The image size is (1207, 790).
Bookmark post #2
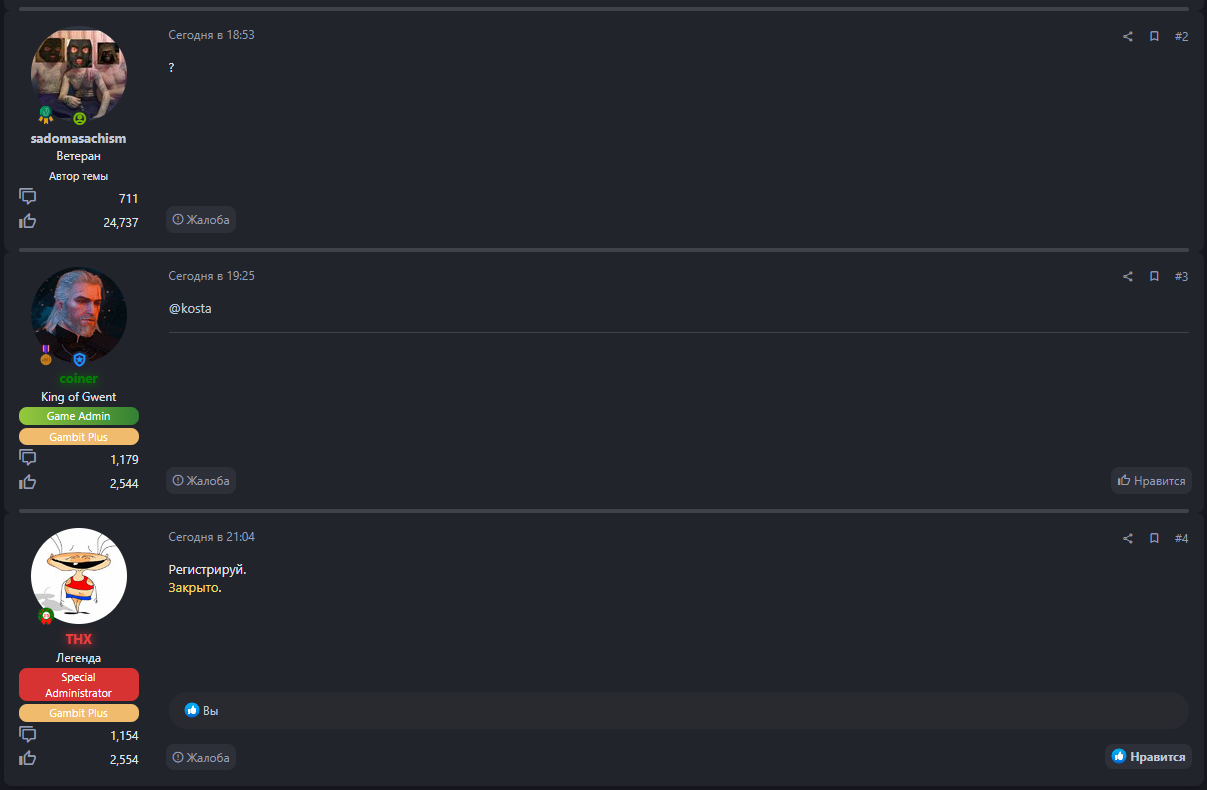click(x=1154, y=37)
